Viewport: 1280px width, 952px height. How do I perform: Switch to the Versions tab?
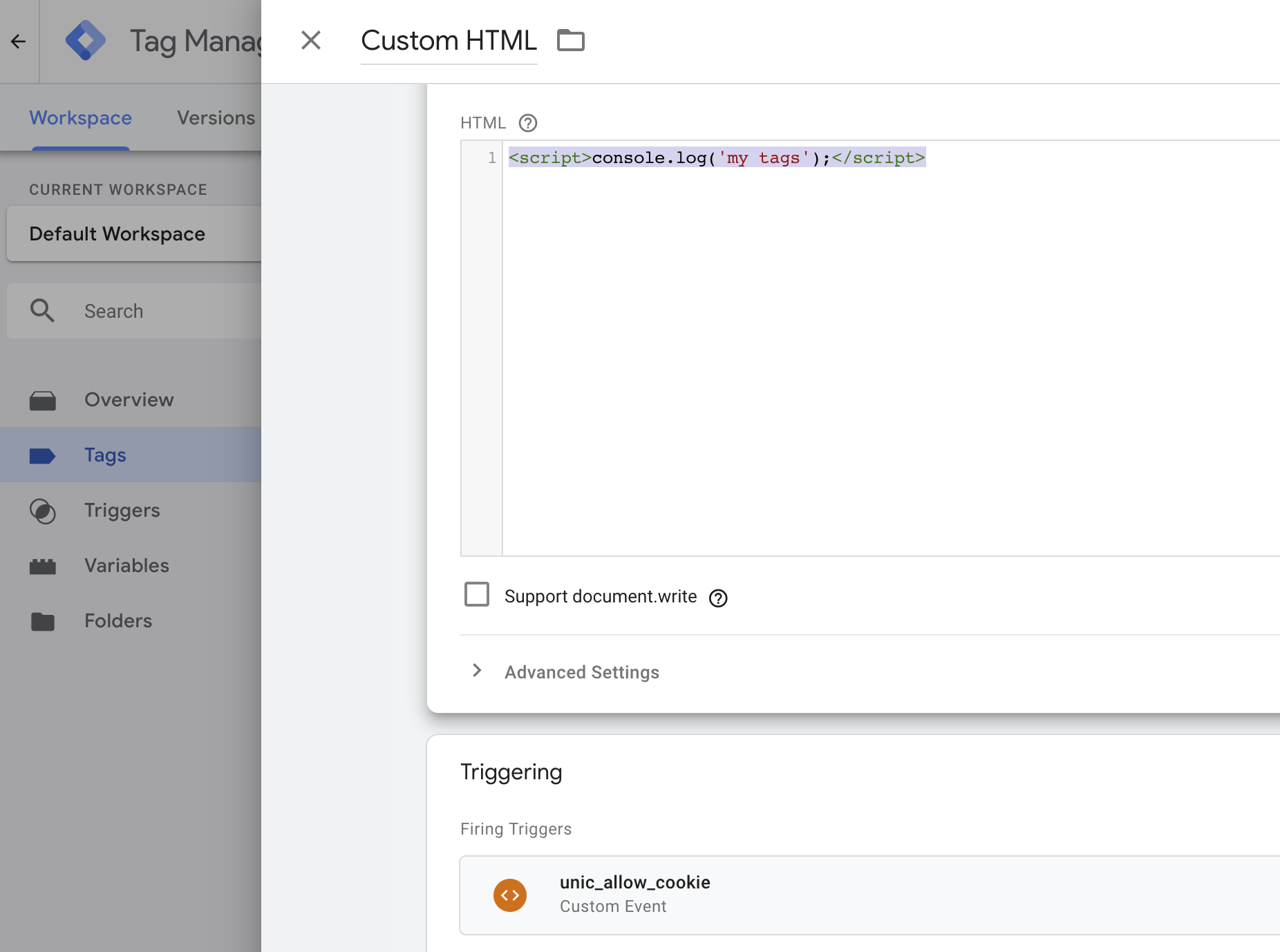[x=216, y=118]
